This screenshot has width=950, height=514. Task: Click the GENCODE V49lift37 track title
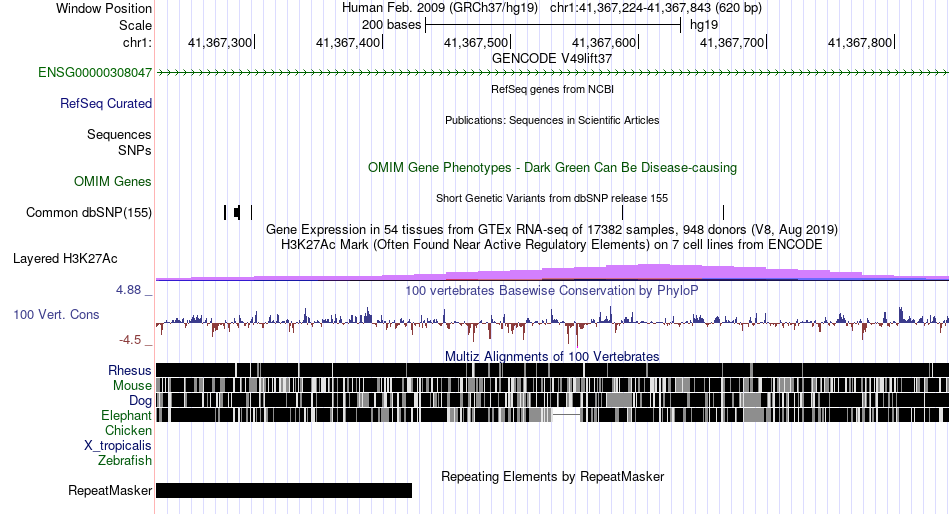click(552, 59)
